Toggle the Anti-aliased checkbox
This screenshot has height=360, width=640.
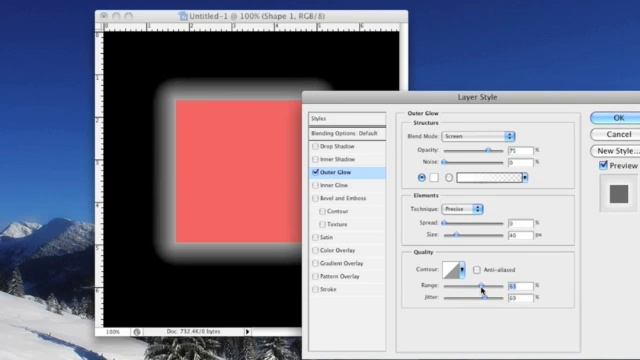(x=477, y=270)
